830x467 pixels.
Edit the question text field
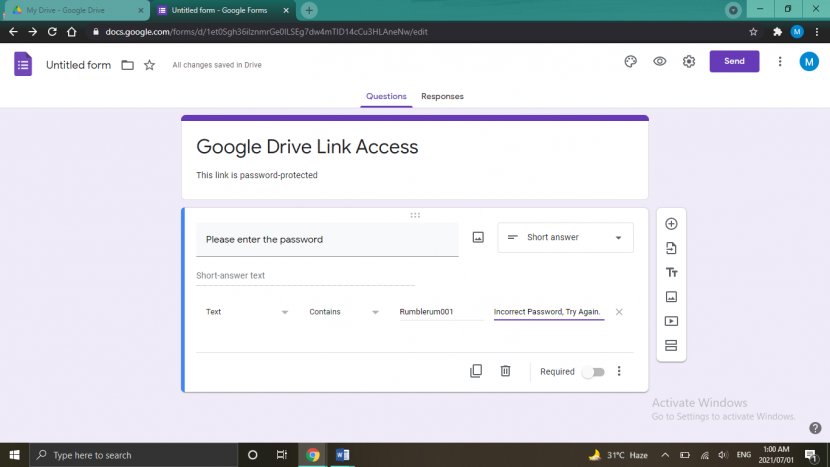(327, 240)
